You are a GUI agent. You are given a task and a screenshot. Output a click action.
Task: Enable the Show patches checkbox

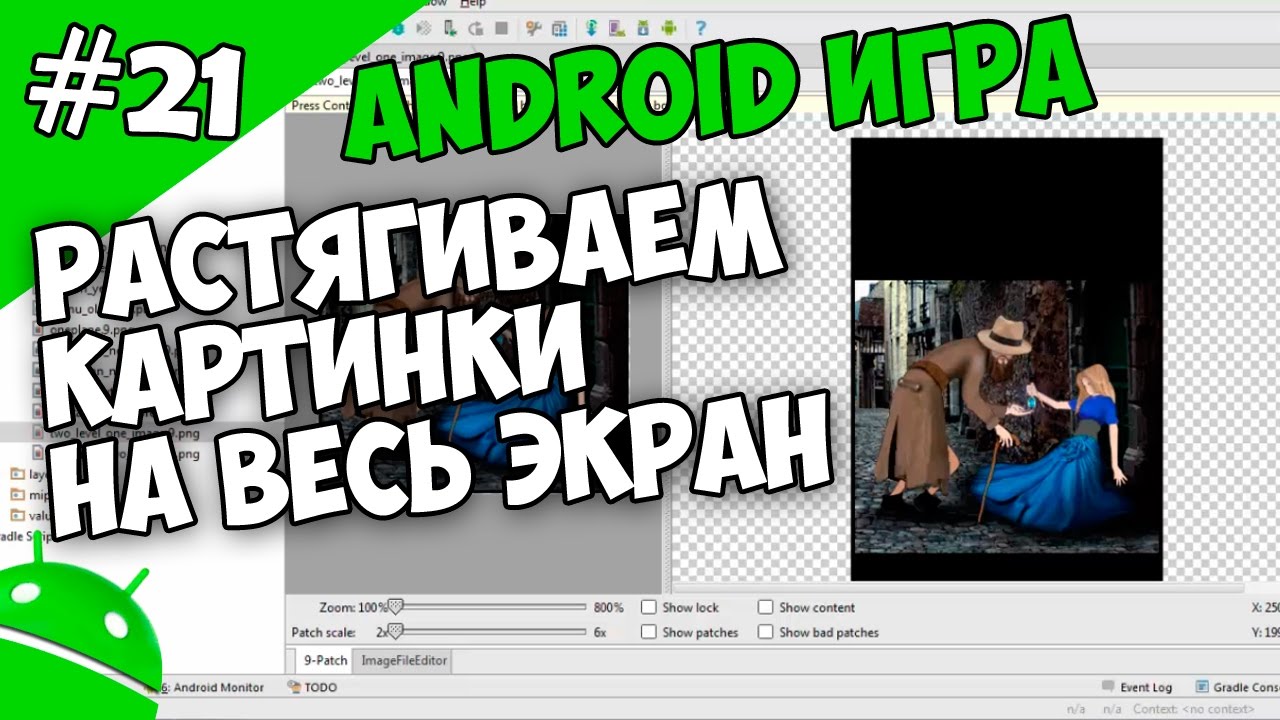point(649,632)
